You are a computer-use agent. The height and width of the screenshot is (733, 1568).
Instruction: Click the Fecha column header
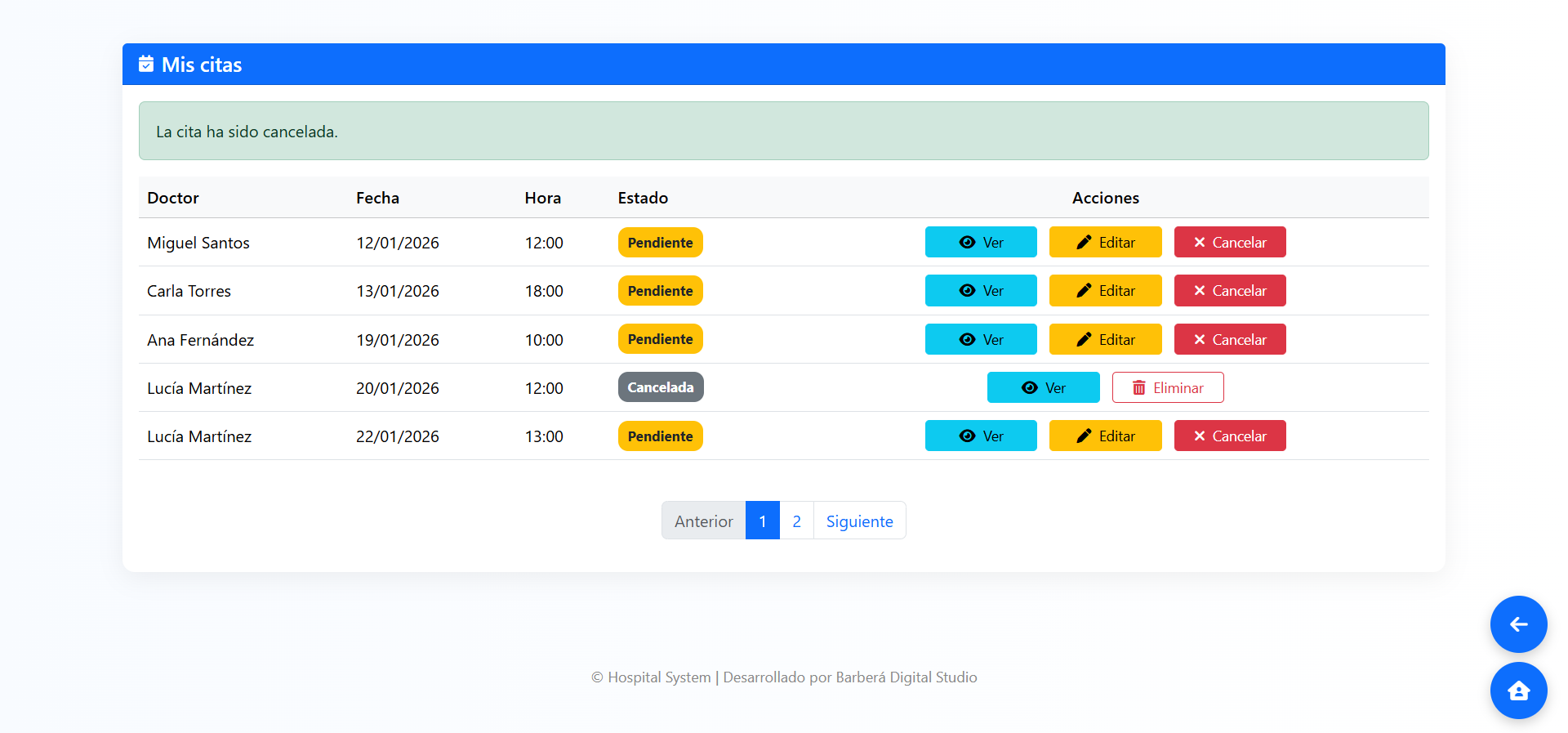377,198
